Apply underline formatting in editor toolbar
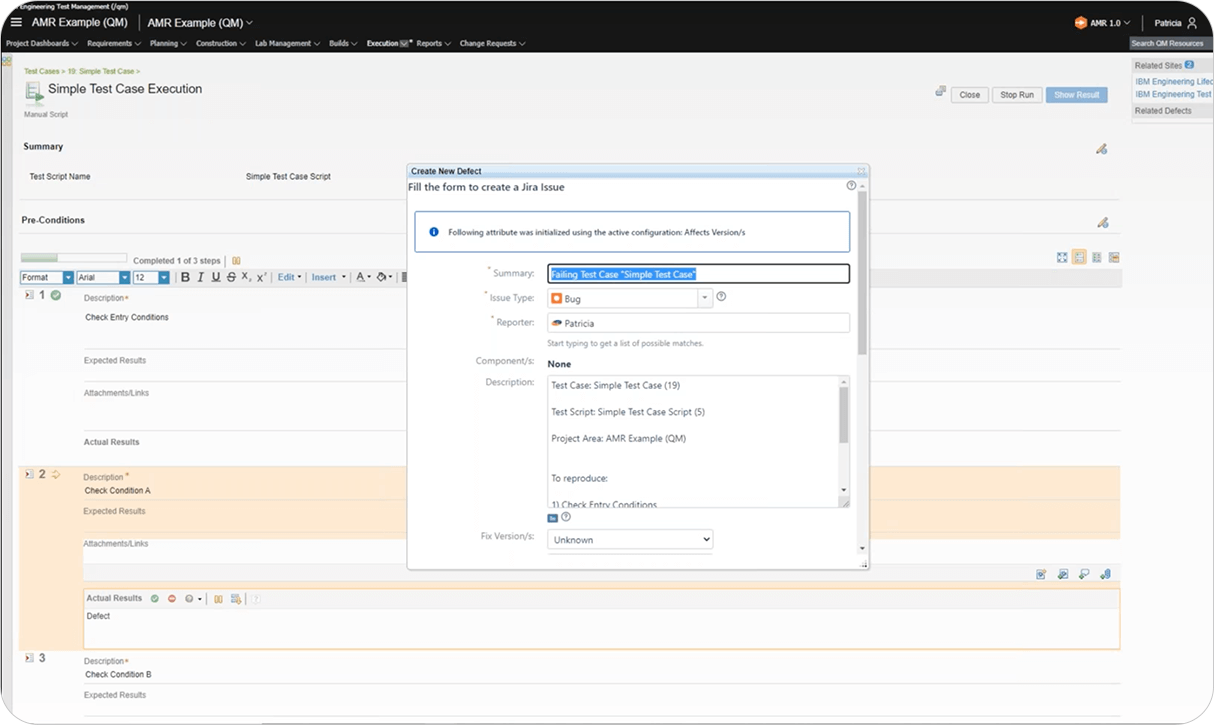 point(216,277)
